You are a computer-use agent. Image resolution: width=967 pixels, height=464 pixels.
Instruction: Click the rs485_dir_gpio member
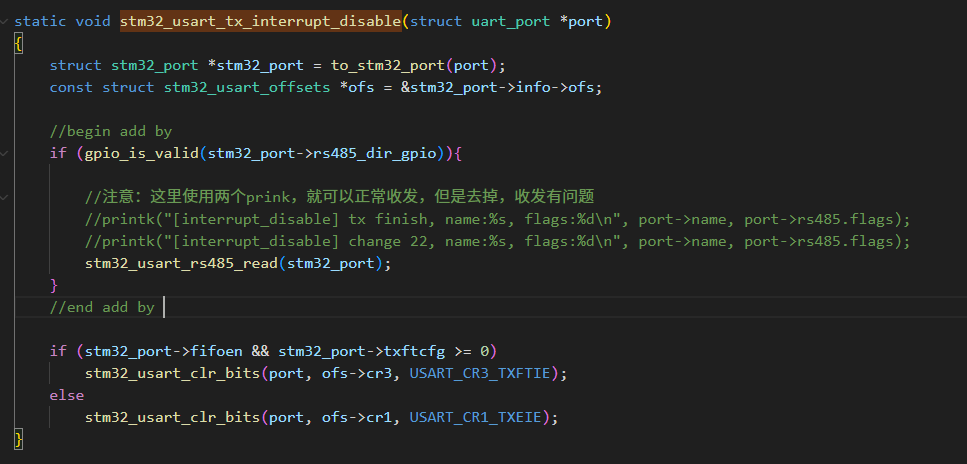[375, 154]
